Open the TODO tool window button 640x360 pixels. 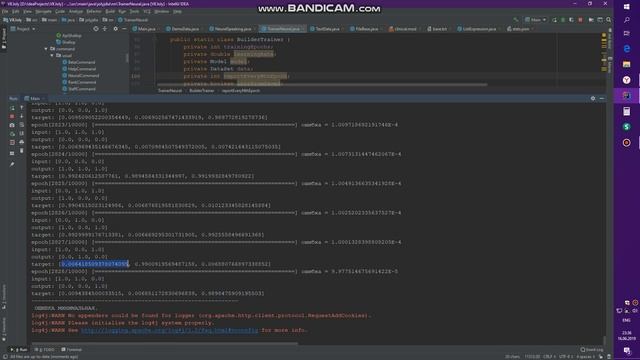[45, 350]
